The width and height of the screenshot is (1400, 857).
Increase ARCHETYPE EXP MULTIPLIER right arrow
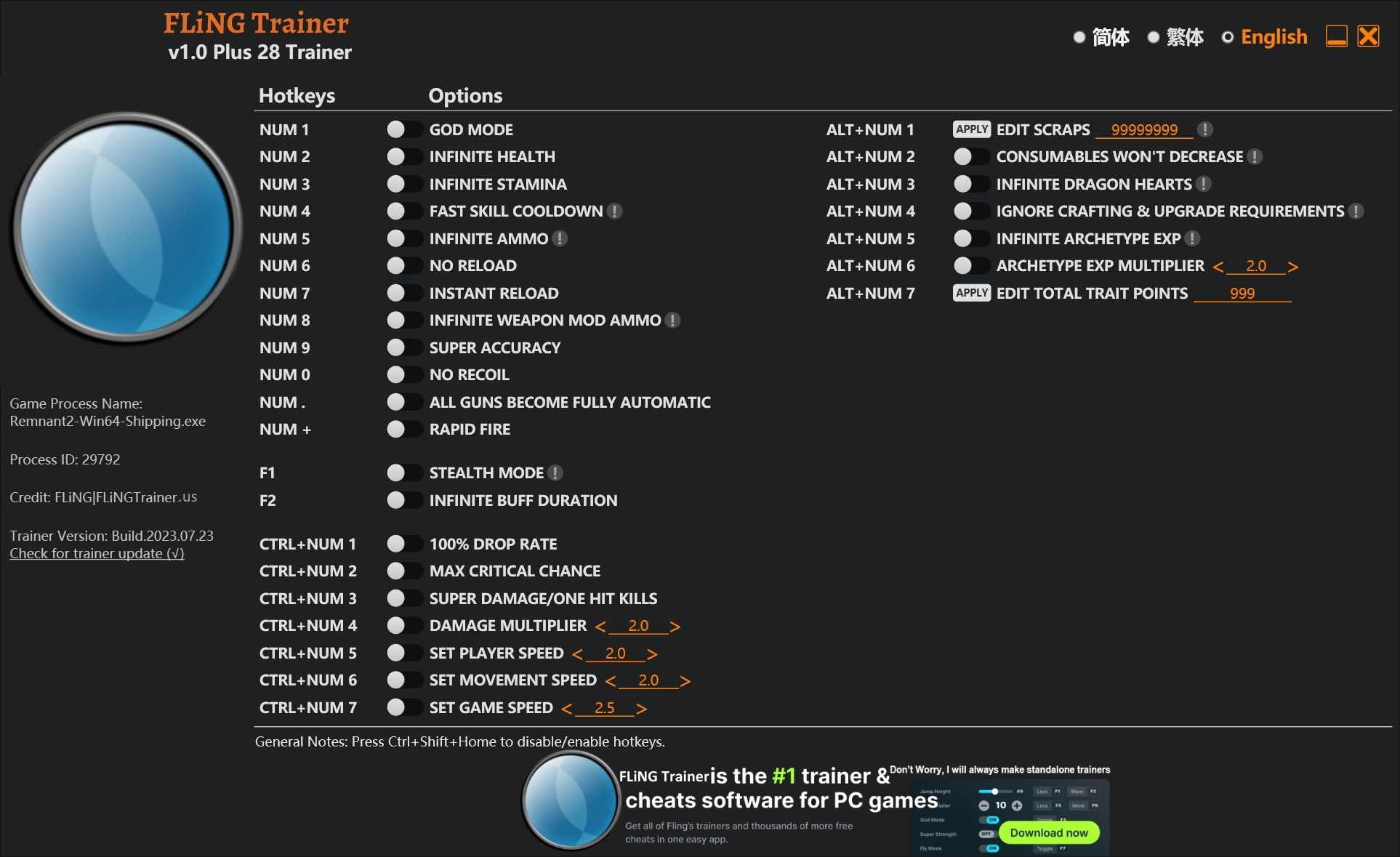pos(1294,266)
